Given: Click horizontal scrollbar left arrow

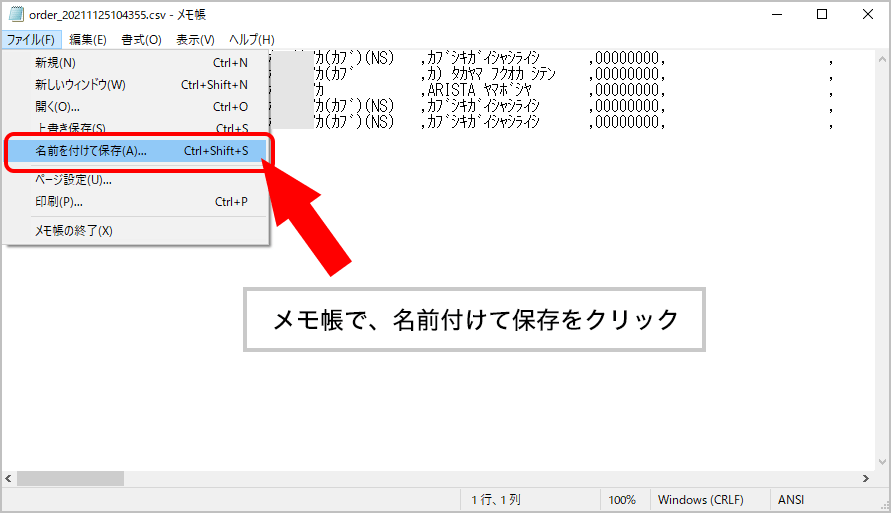Looking at the screenshot, I should pyautogui.click(x=9, y=478).
